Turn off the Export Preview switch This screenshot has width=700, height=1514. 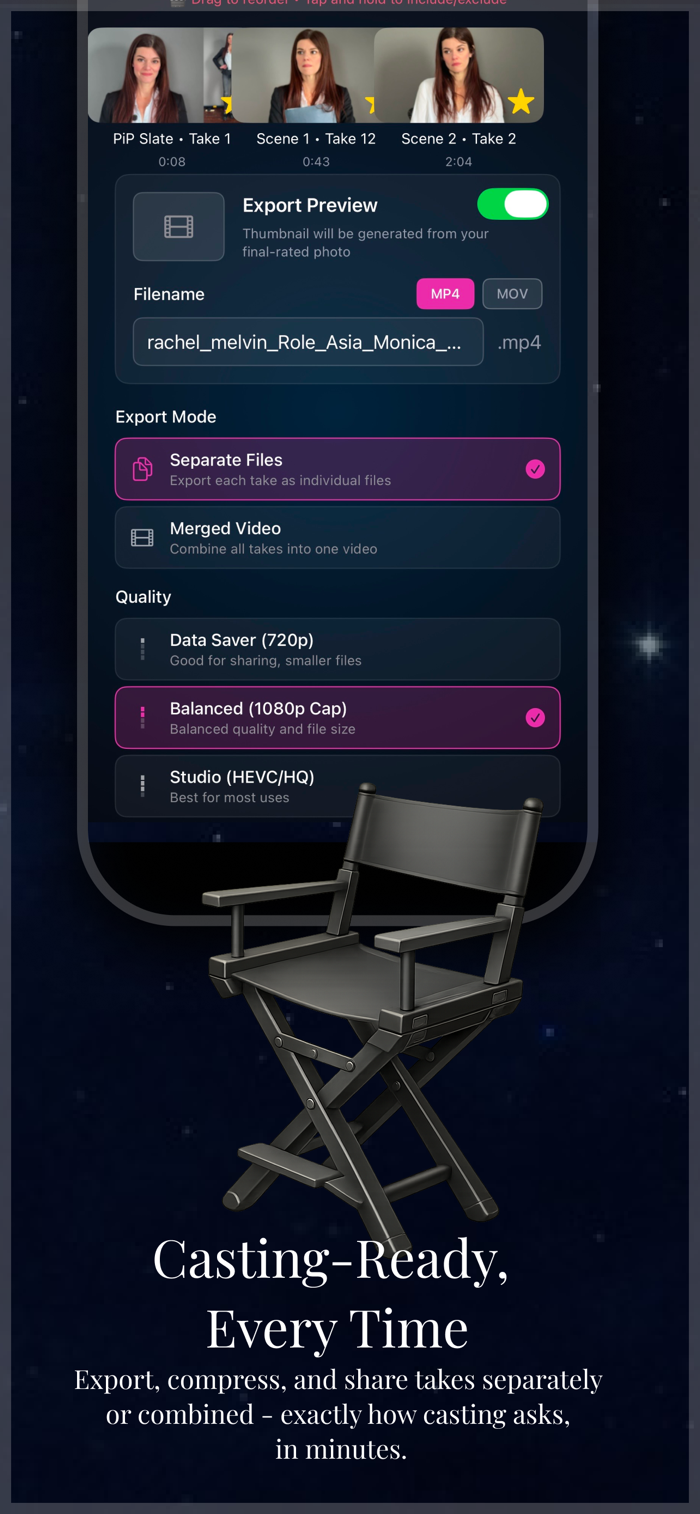coord(513,204)
